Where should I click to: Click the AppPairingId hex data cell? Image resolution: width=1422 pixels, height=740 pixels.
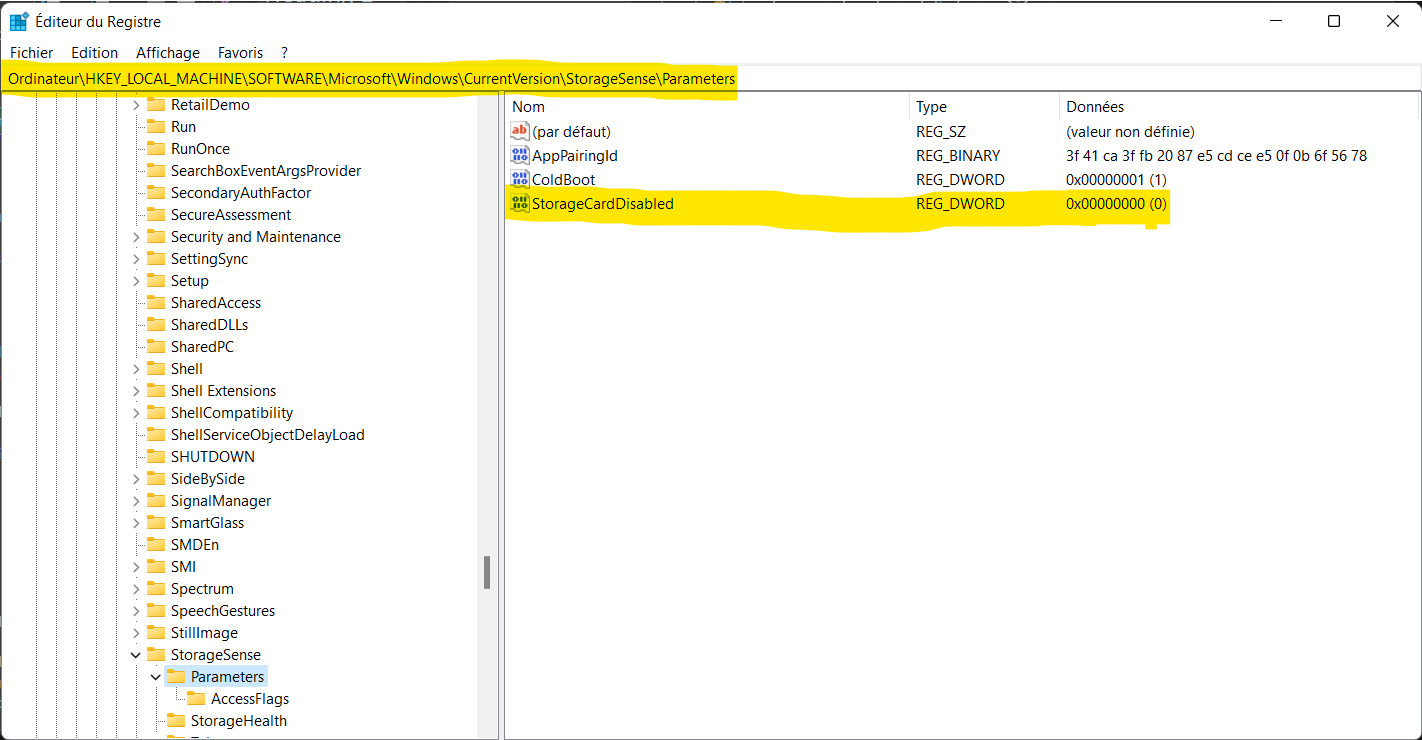click(x=1216, y=156)
